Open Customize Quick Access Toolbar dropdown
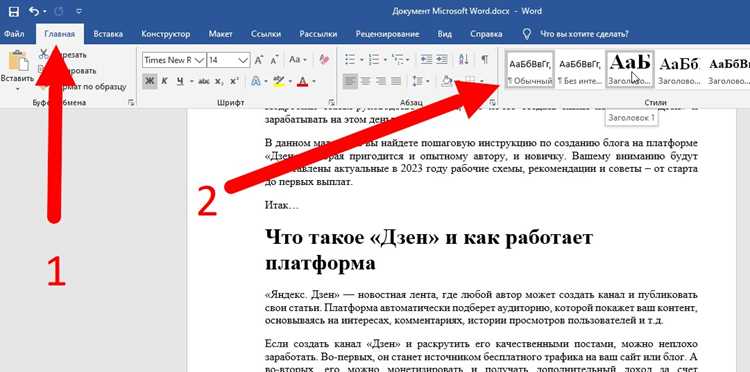This screenshot has height=372, width=750. 79,11
